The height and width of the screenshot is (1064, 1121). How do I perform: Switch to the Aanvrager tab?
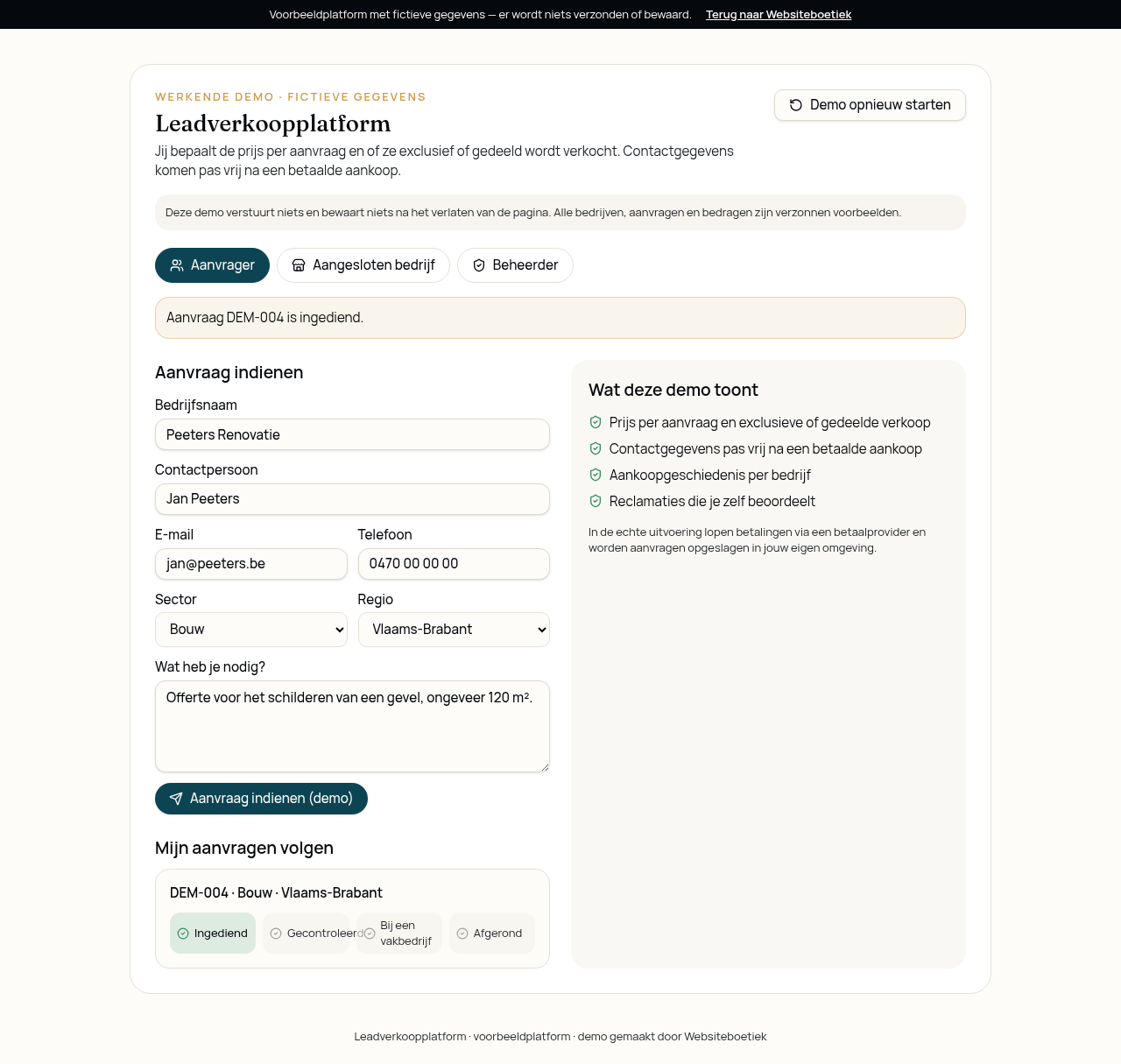tap(212, 265)
